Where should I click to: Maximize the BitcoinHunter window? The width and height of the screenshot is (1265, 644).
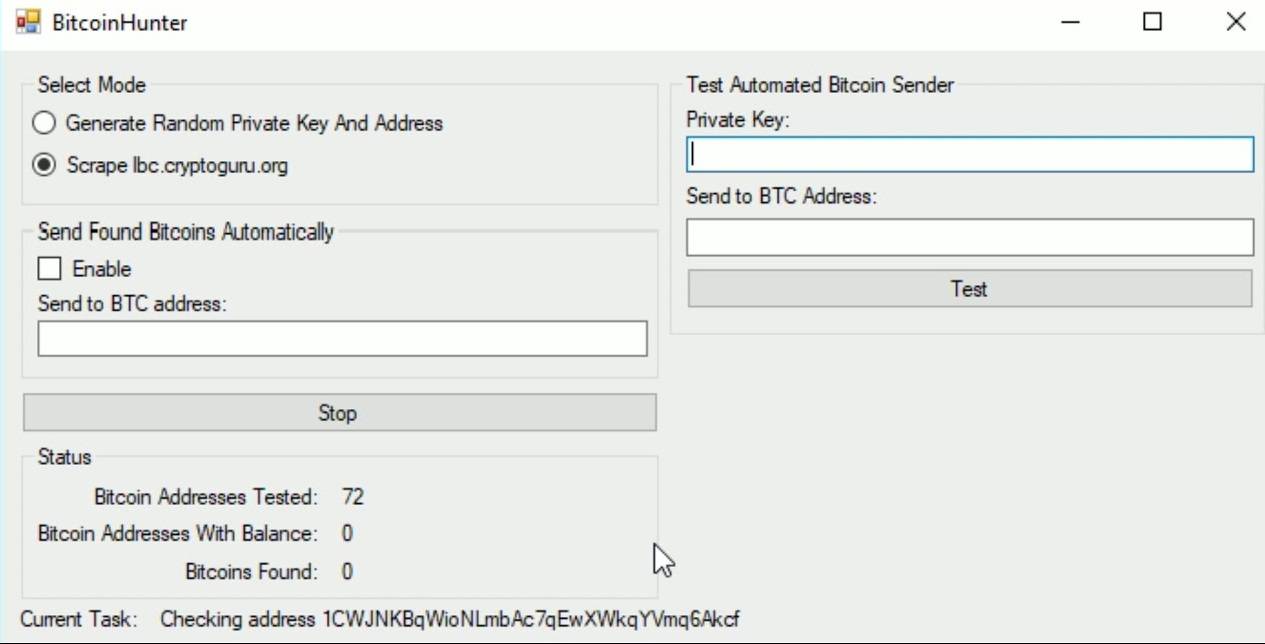pos(1152,22)
